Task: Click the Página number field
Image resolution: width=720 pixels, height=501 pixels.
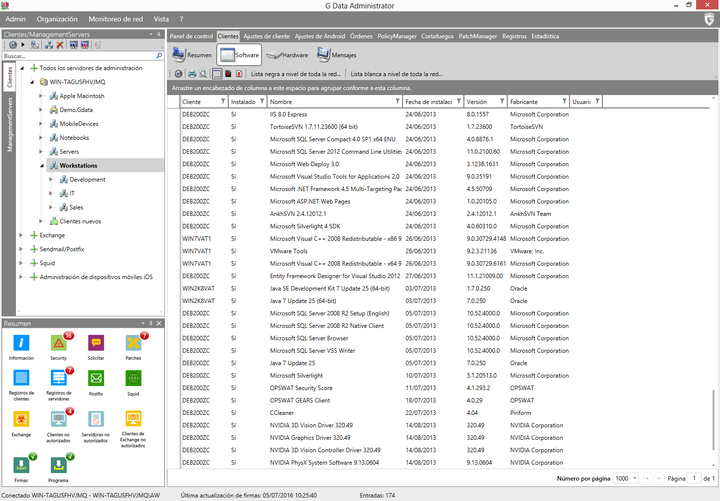Action: click(x=693, y=478)
